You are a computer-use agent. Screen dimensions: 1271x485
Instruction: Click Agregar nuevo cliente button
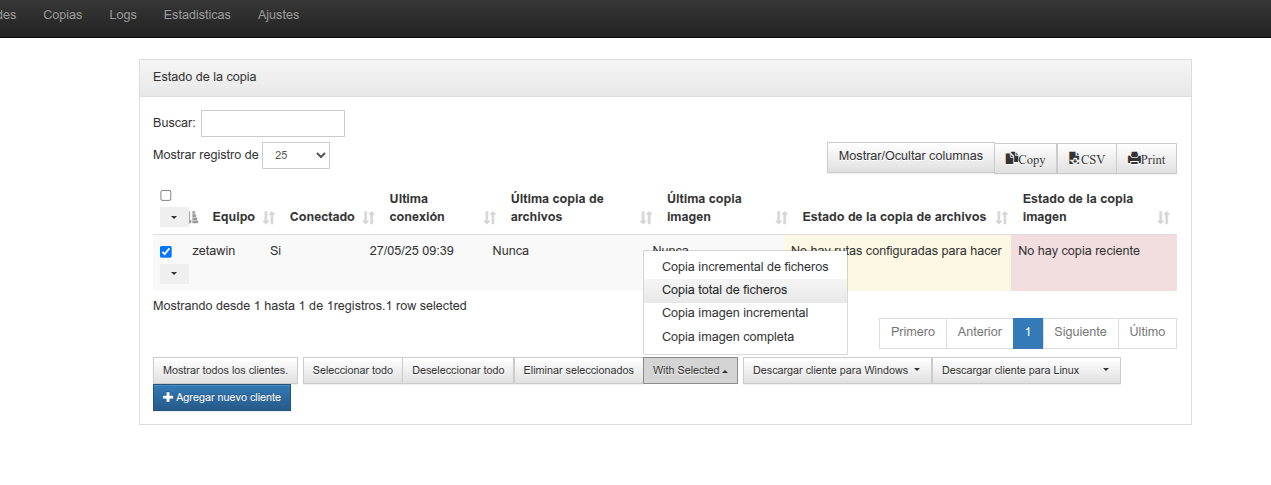pyautogui.click(x=222, y=398)
